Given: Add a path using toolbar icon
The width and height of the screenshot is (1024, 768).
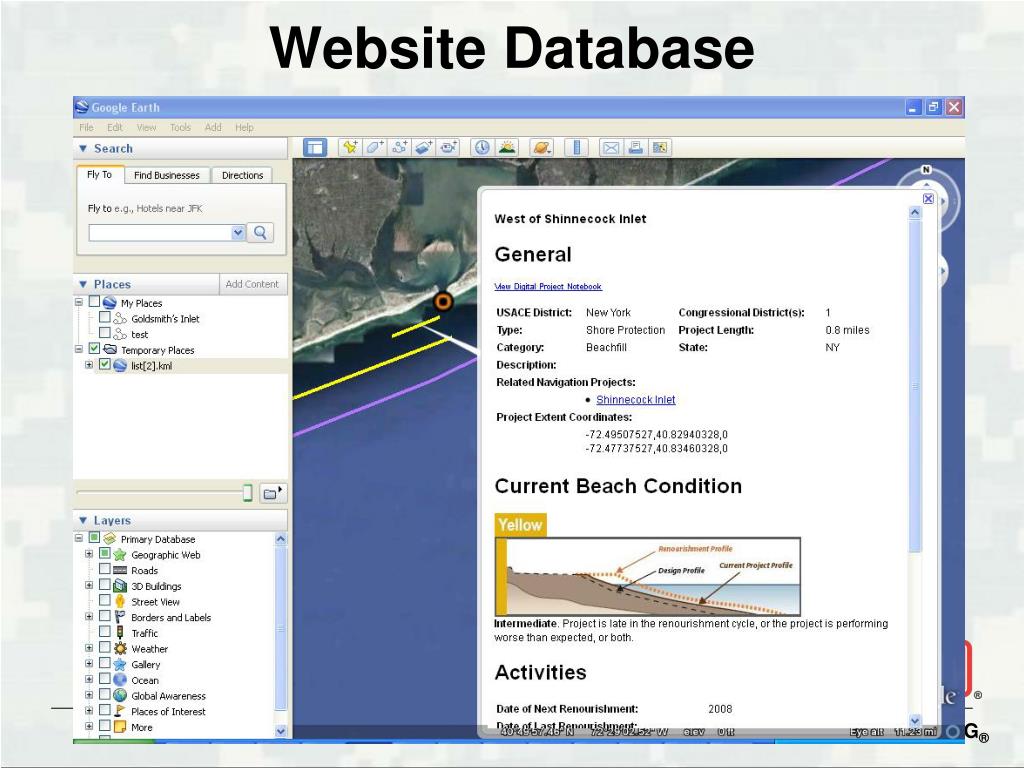Looking at the screenshot, I should tap(399, 148).
